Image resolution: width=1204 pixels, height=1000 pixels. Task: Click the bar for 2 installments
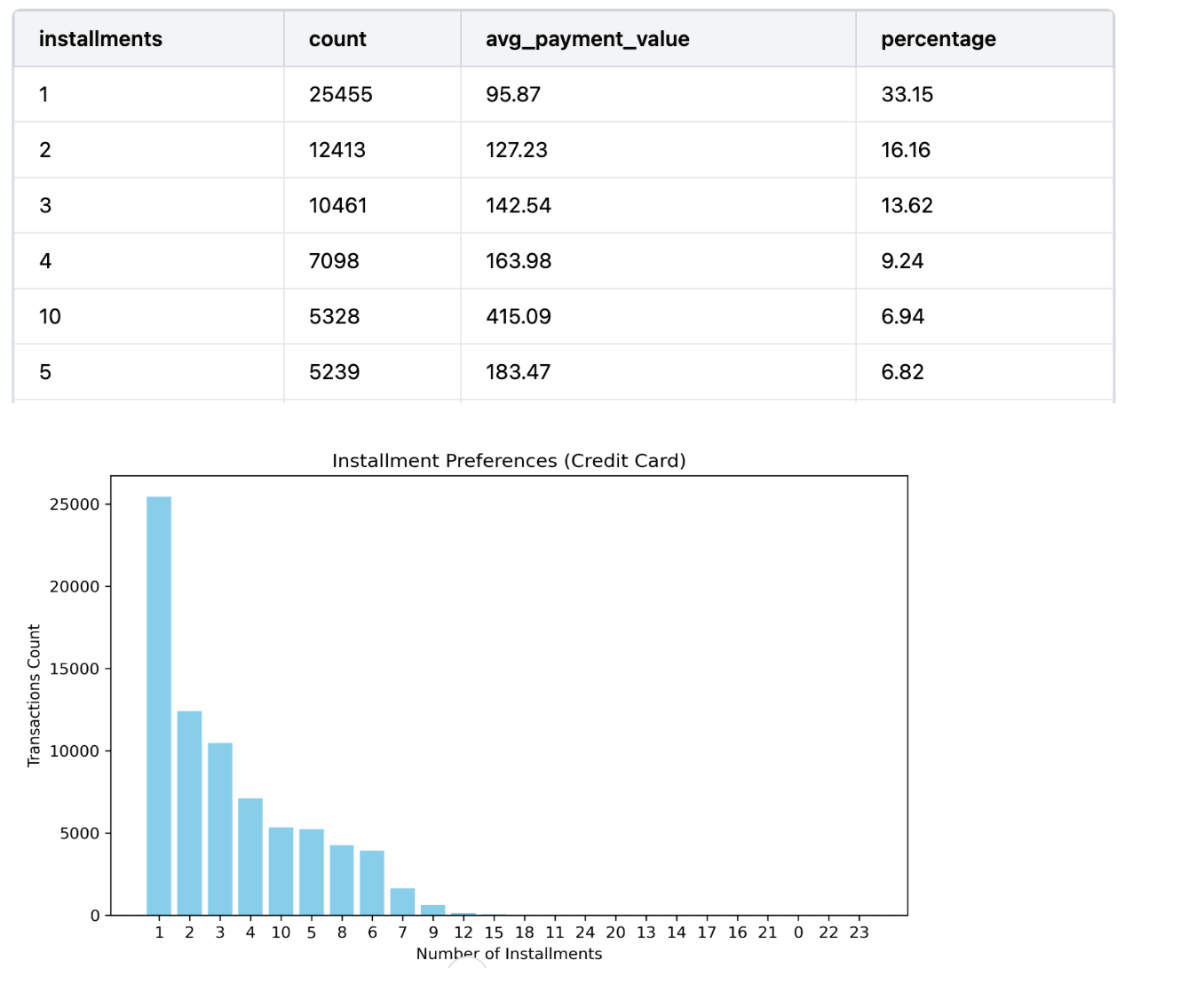[x=189, y=810]
